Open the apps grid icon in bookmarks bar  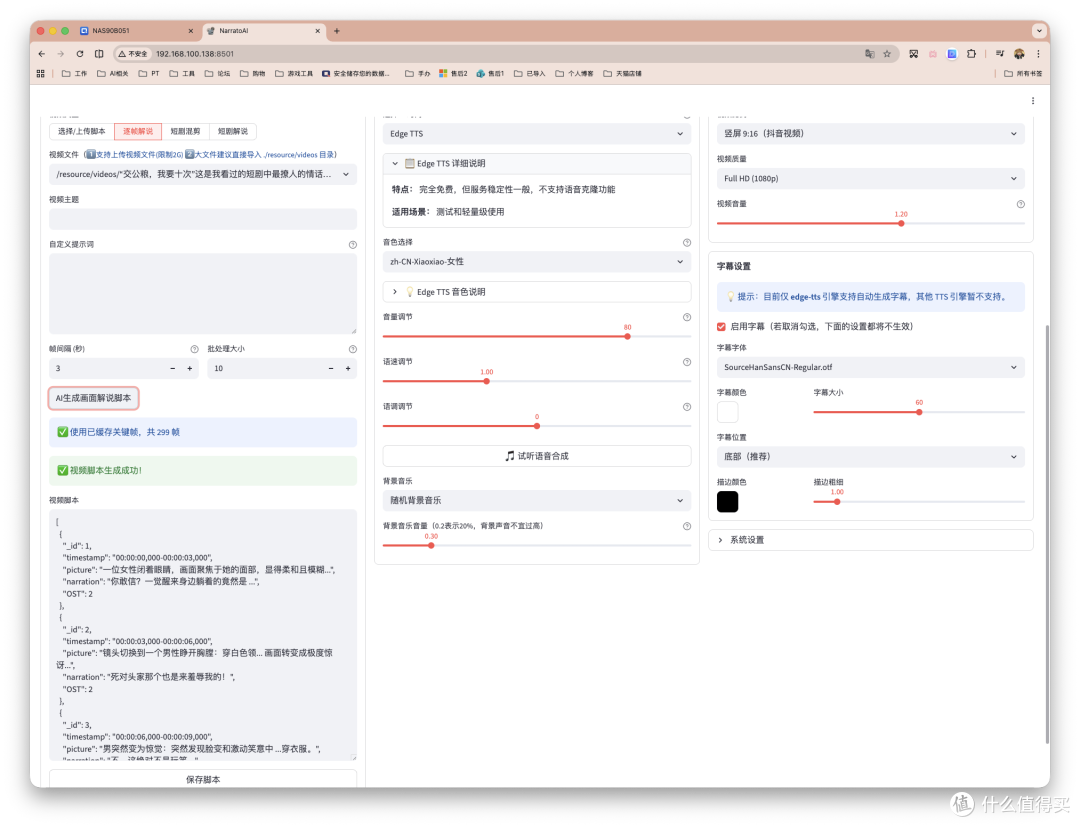point(41,74)
